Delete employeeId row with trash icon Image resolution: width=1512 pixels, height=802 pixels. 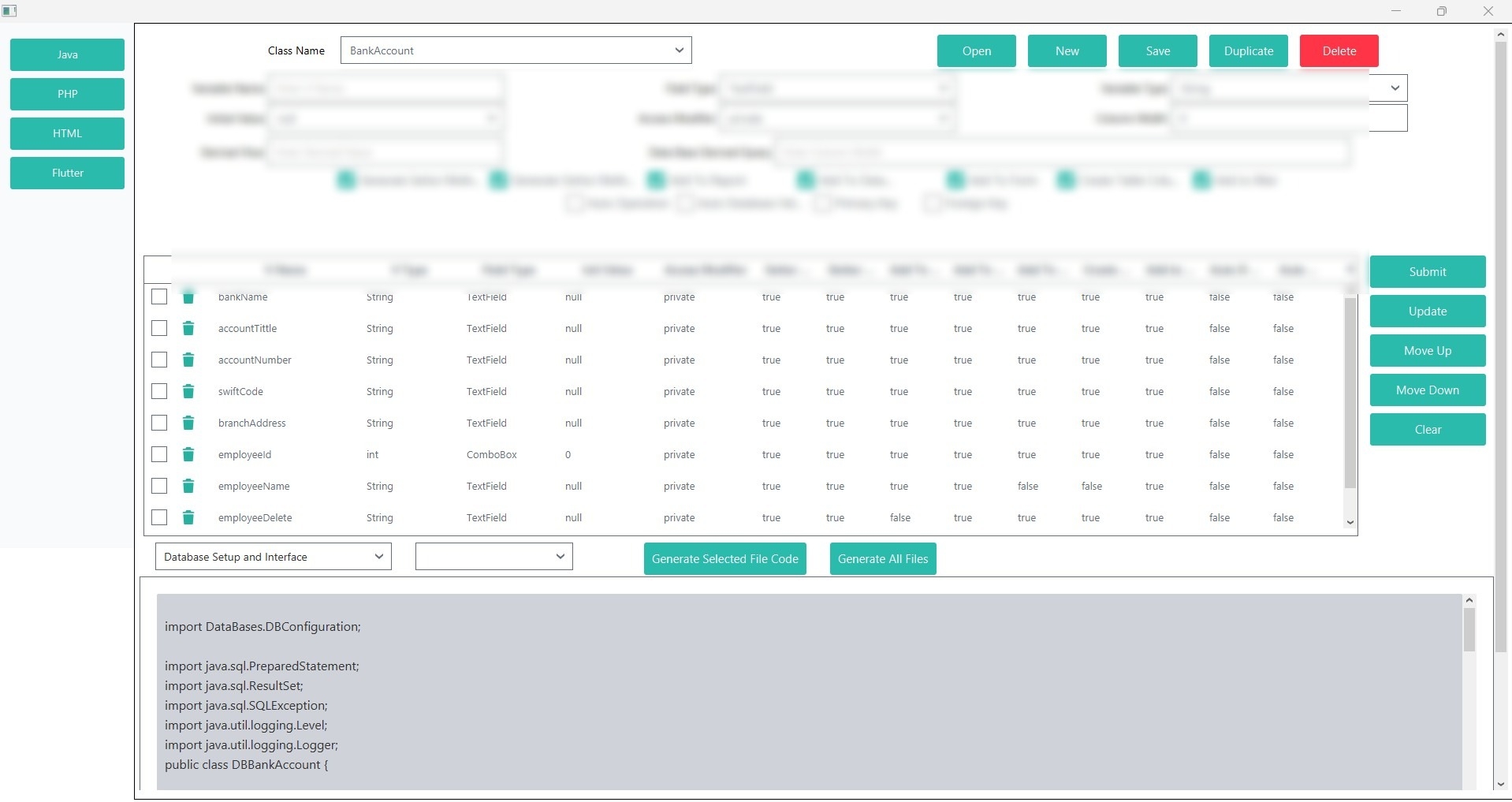[x=188, y=454]
